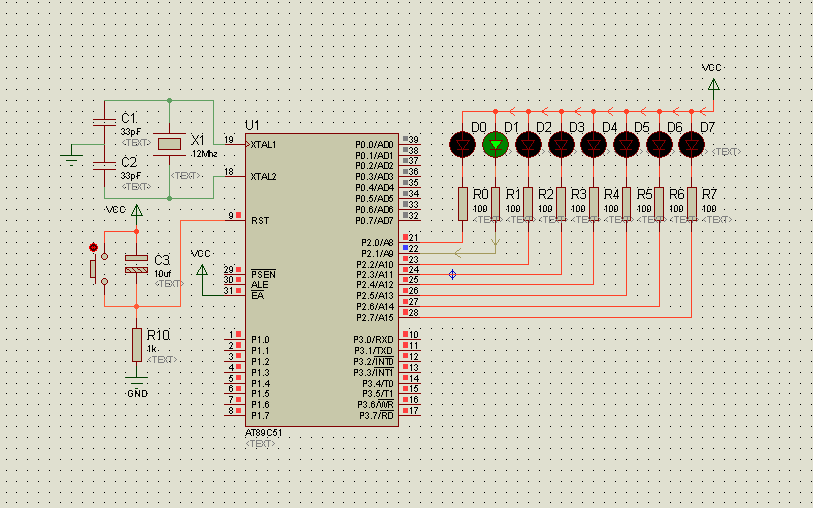
Task: Select capacitor C2 33pF
Action: (x=104, y=166)
